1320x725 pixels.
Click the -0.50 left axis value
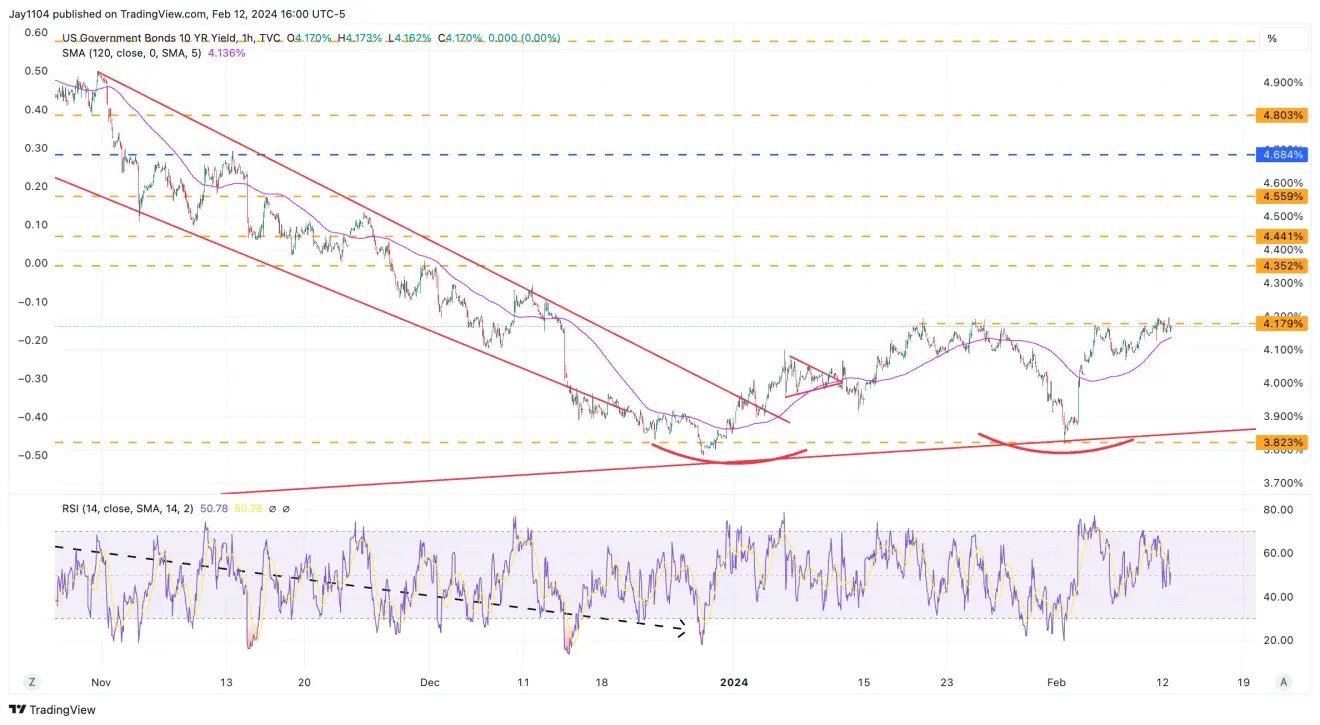point(34,455)
